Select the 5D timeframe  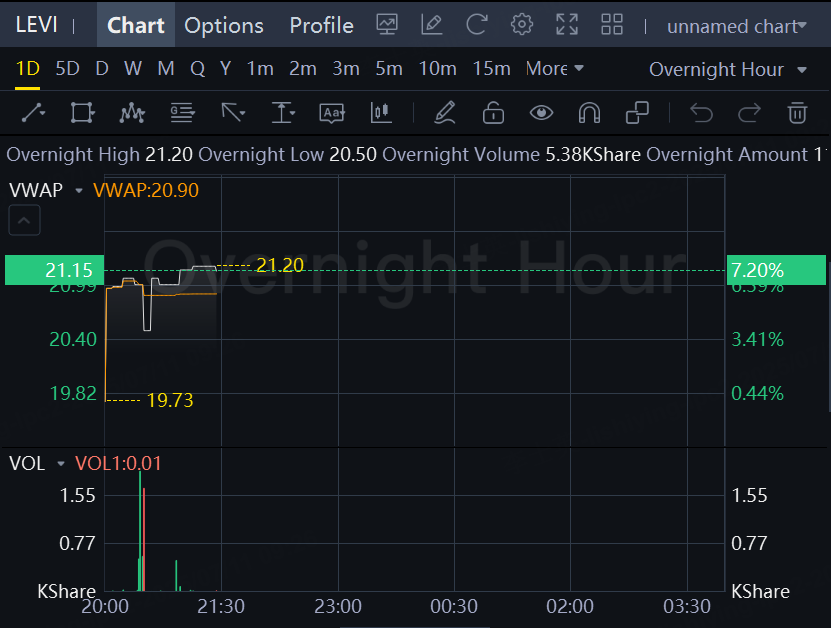[67, 69]
